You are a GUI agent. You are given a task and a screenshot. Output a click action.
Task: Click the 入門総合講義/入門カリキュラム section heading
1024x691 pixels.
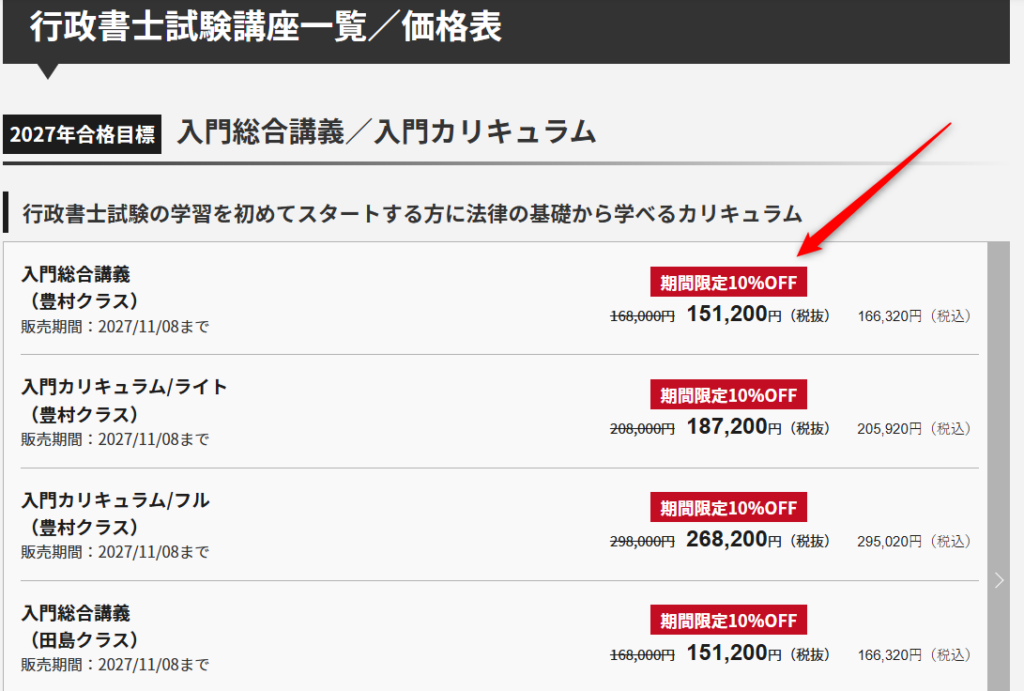click(386, 132)
